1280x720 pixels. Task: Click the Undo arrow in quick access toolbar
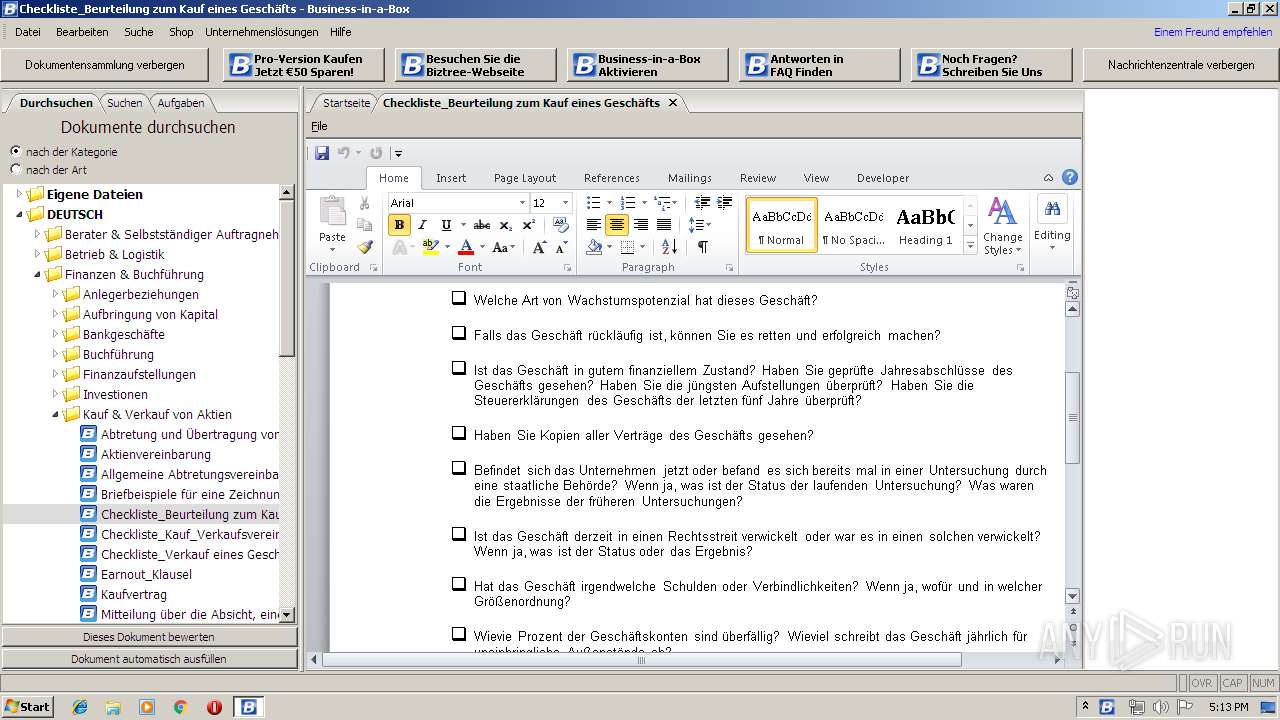tap(343, 153)
